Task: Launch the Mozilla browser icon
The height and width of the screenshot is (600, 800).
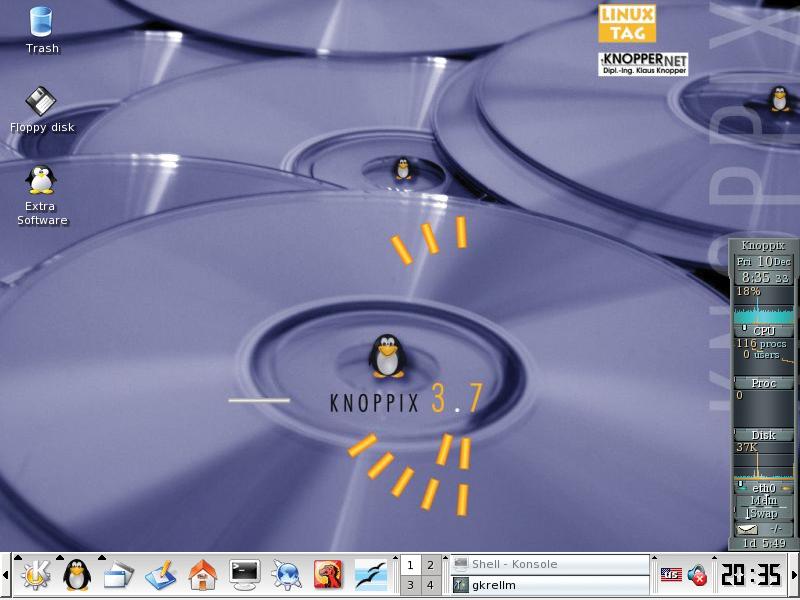Action: pyautogui.click(x=328, y=575)
